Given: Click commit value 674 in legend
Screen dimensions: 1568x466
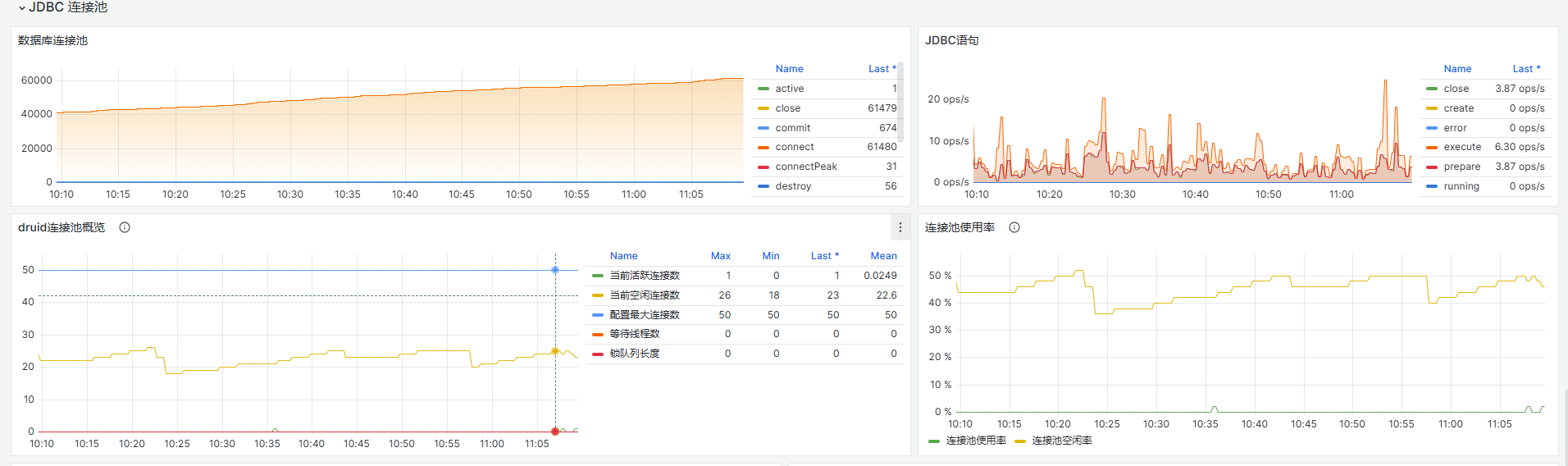Looking at the screenshot, I should point(888,128).
